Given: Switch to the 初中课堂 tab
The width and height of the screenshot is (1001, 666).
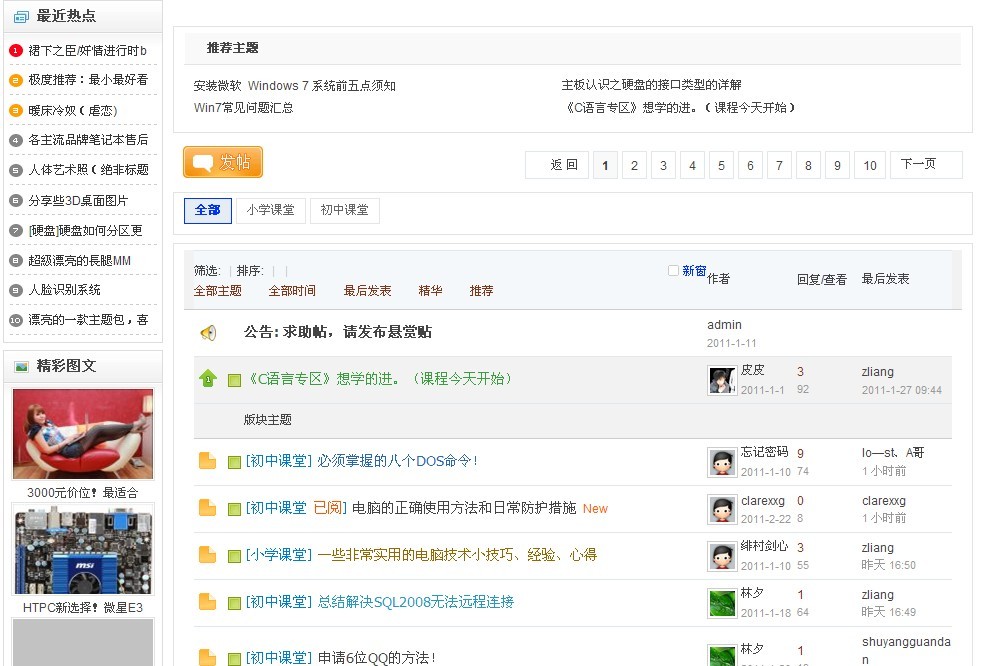Looking at the screenshot, I should (344, 211).
